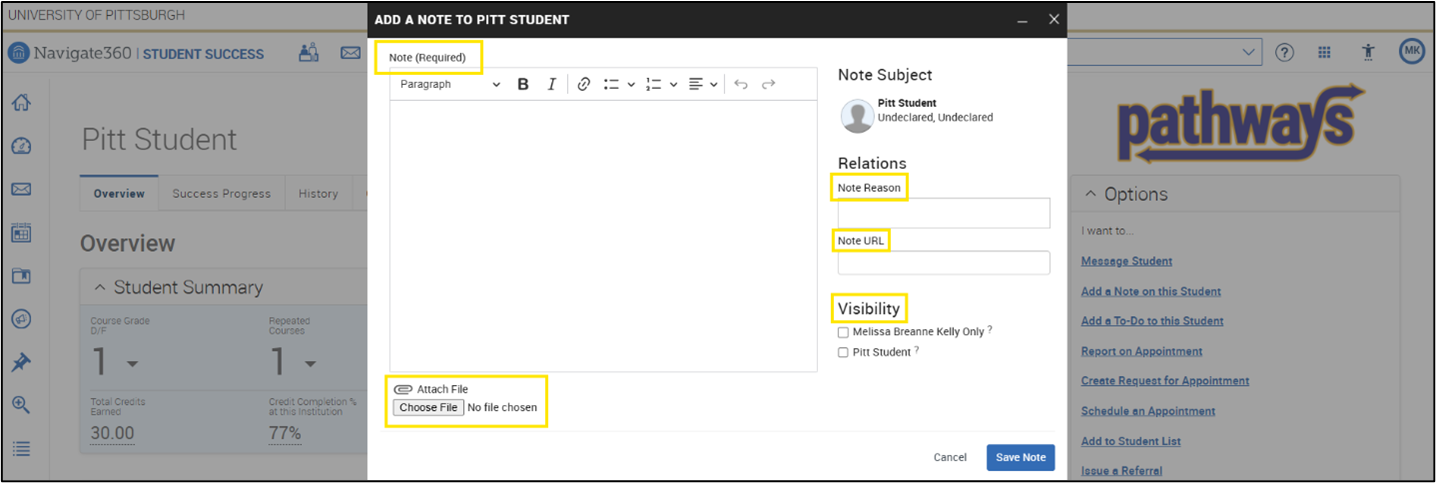
Task: Click help mark beside Melissa Breanne Kelly Only
Action: pos(990,330)
